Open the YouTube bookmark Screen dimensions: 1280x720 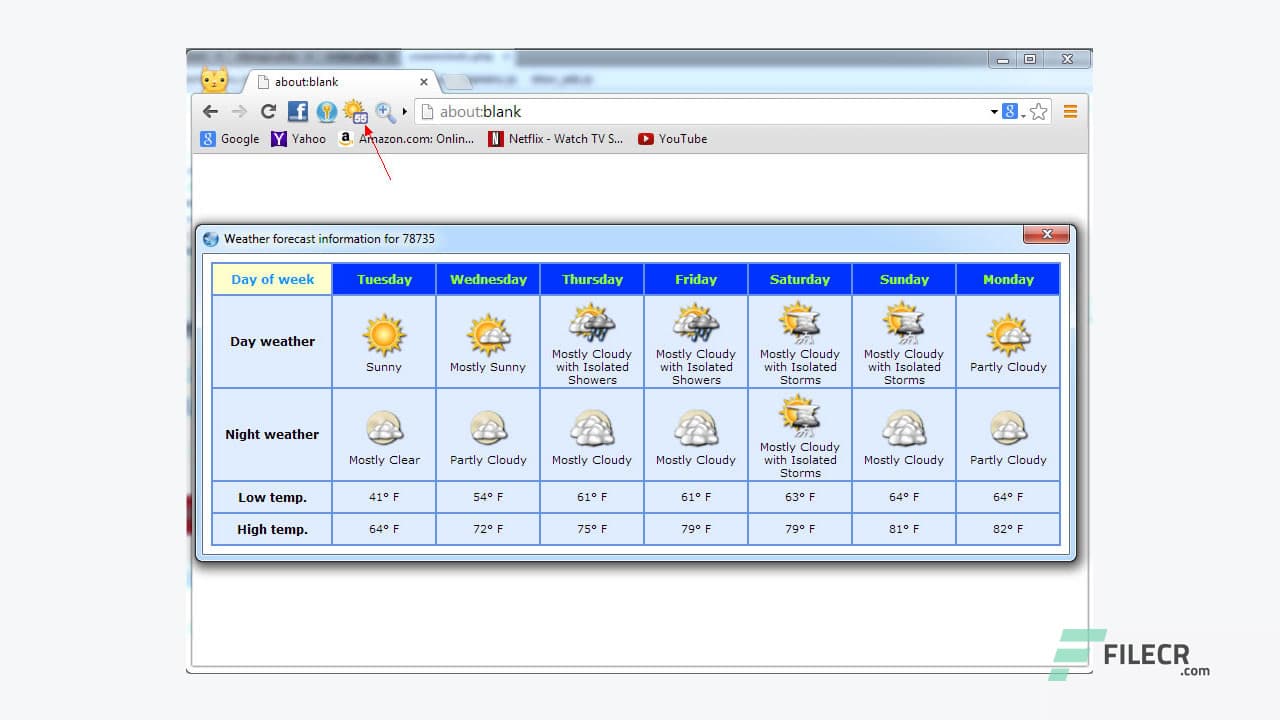[x=672, y=139]
